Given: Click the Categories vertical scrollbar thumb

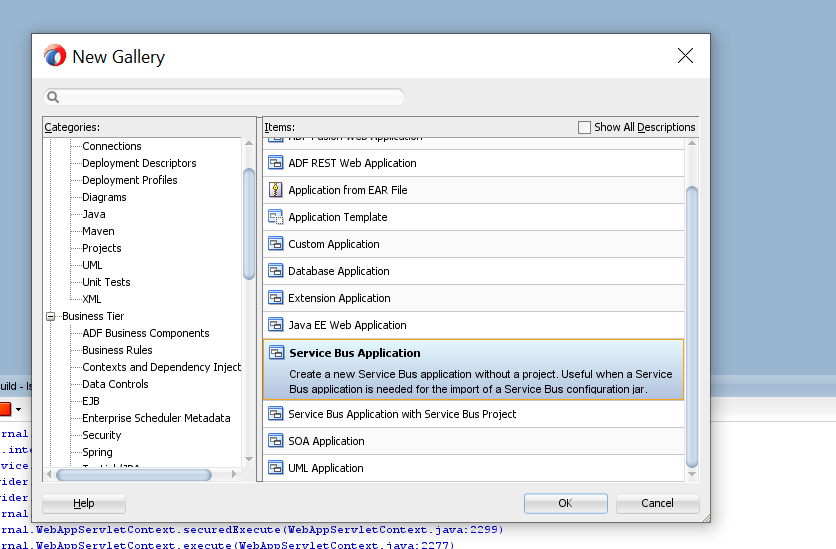Looking at the screenshot, I should pos(248,224).
